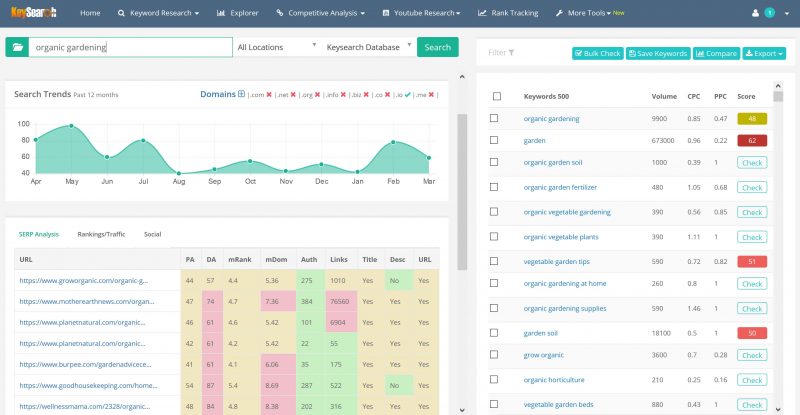Image resolution: width=800 pixels, height=415 pixels.
Task: Click the red score 50 badge
Action: (x=752, y=333)
